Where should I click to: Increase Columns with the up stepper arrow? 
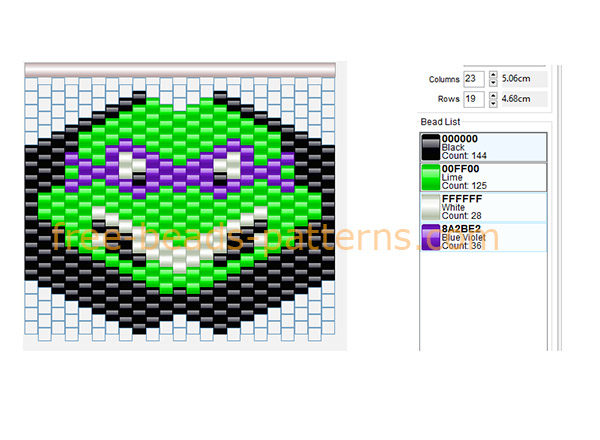tap(494, 75)
